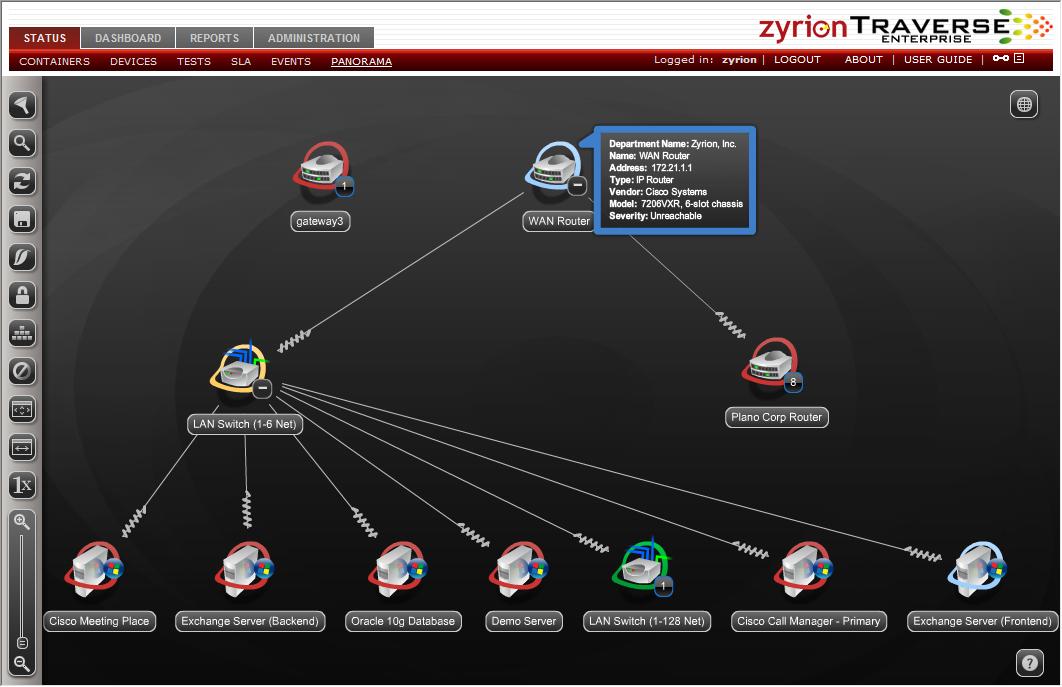Click the WAN Router label
The image size is (1062, 687).
[559, 221]
